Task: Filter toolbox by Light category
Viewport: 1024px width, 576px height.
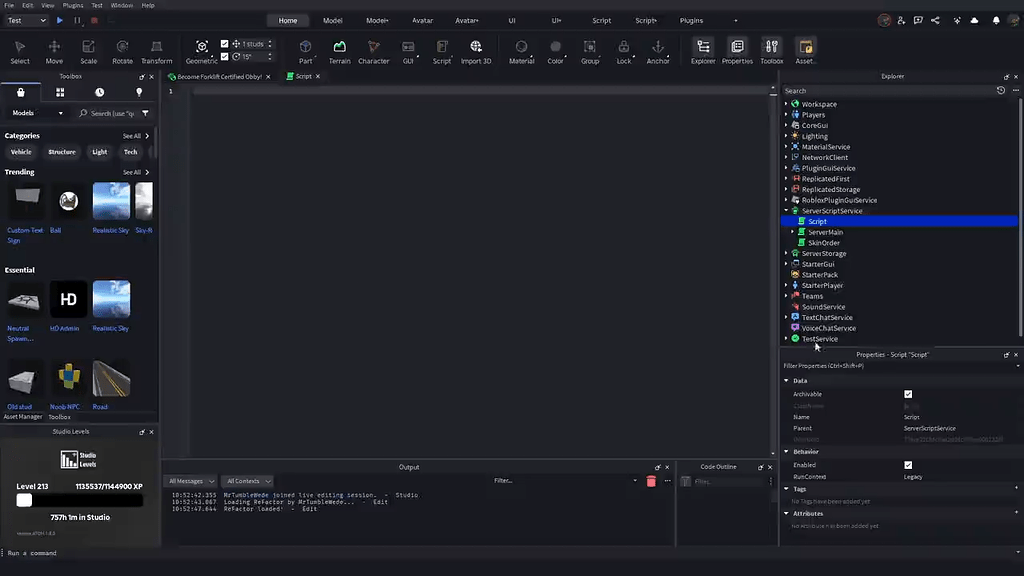Action: [99, 152]
